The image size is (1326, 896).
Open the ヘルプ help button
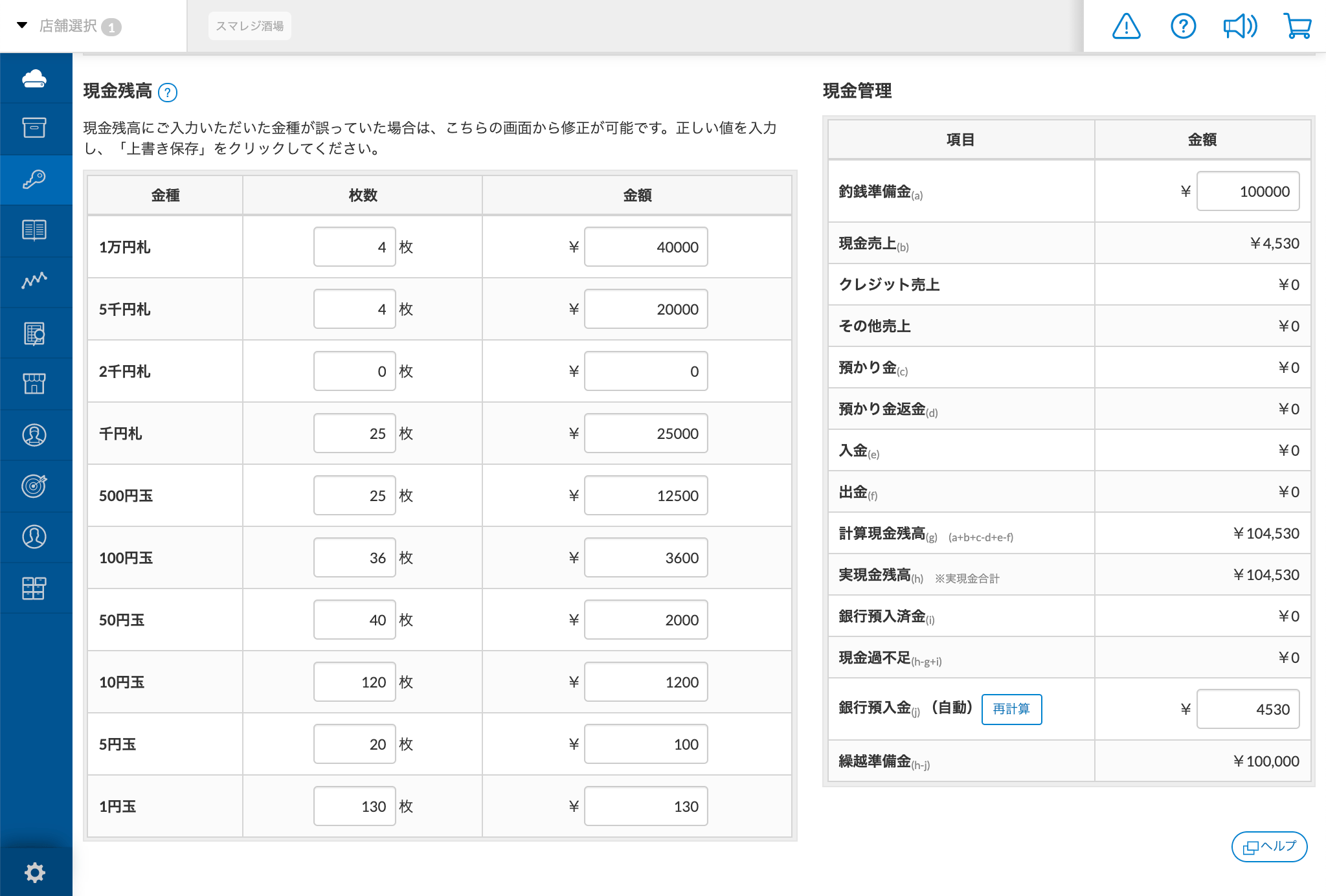point(1269,846)
